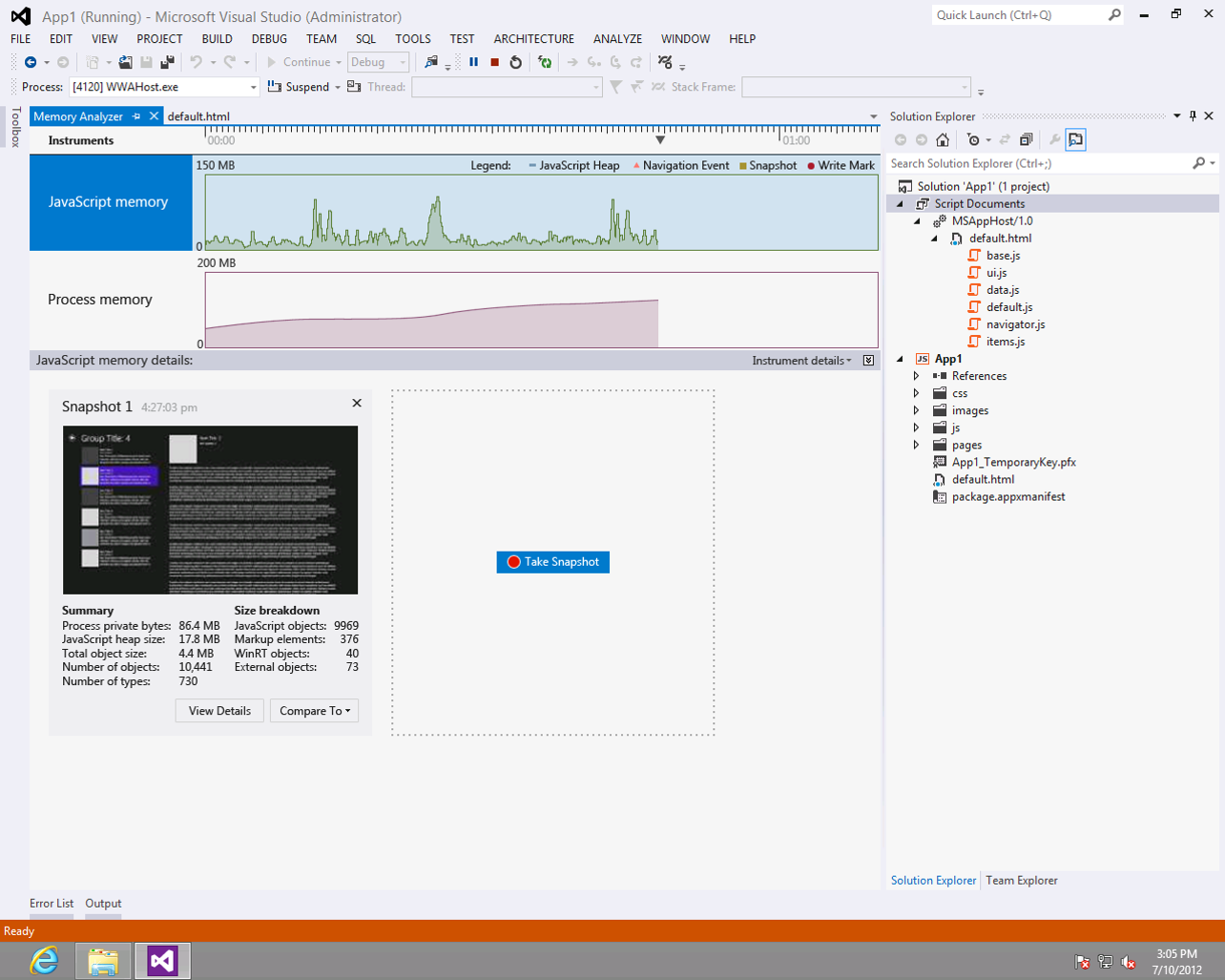Click the Redo toolbar icon
The width and height of the screenshot is (1225, 980).
(230, 62)
